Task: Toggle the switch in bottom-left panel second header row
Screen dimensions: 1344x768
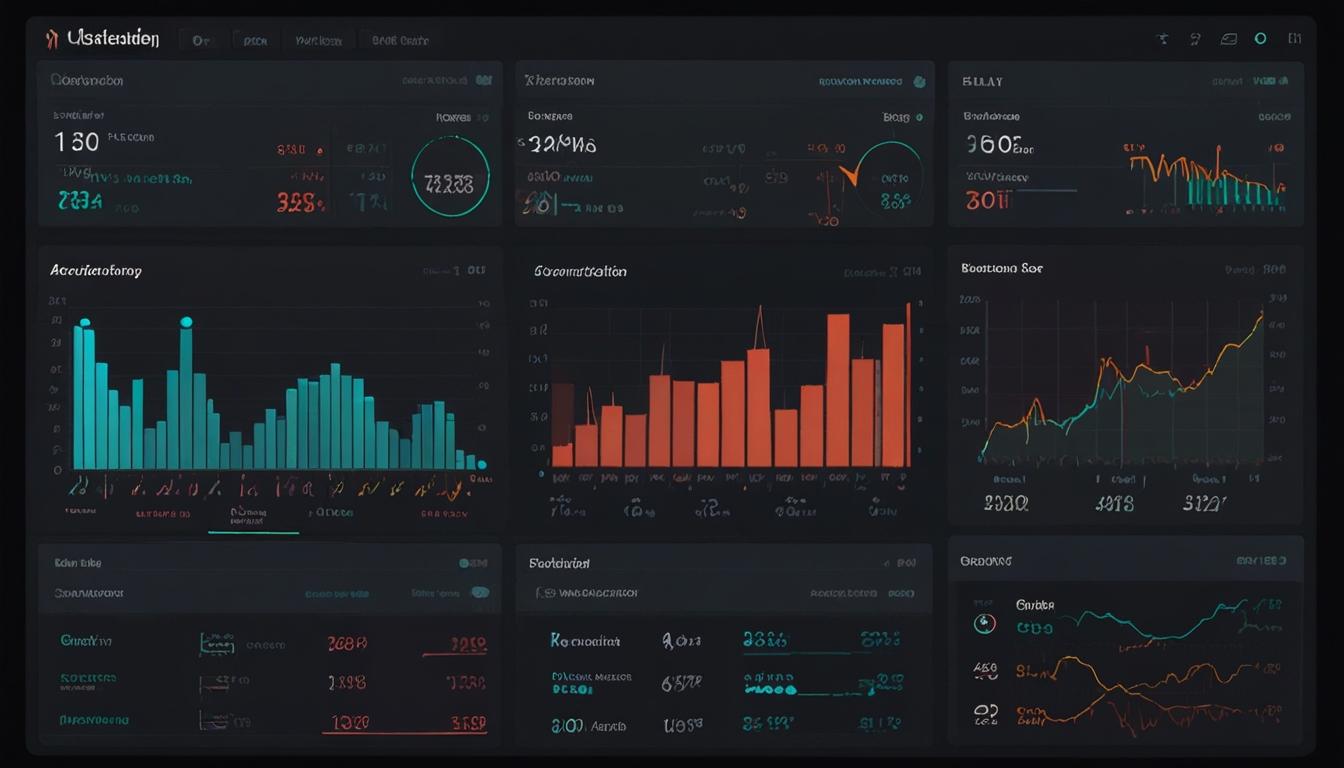Action: pos(480,592)
